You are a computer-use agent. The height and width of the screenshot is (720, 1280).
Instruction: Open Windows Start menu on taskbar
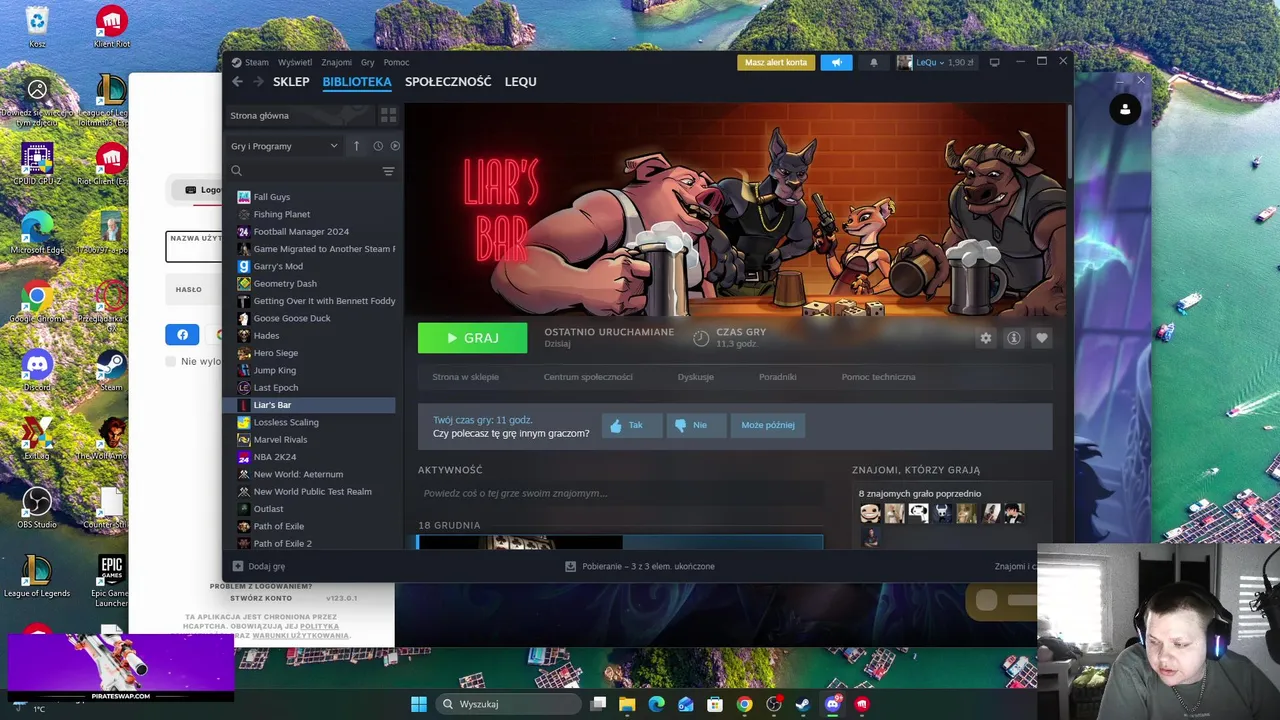[x=419, y=704]
